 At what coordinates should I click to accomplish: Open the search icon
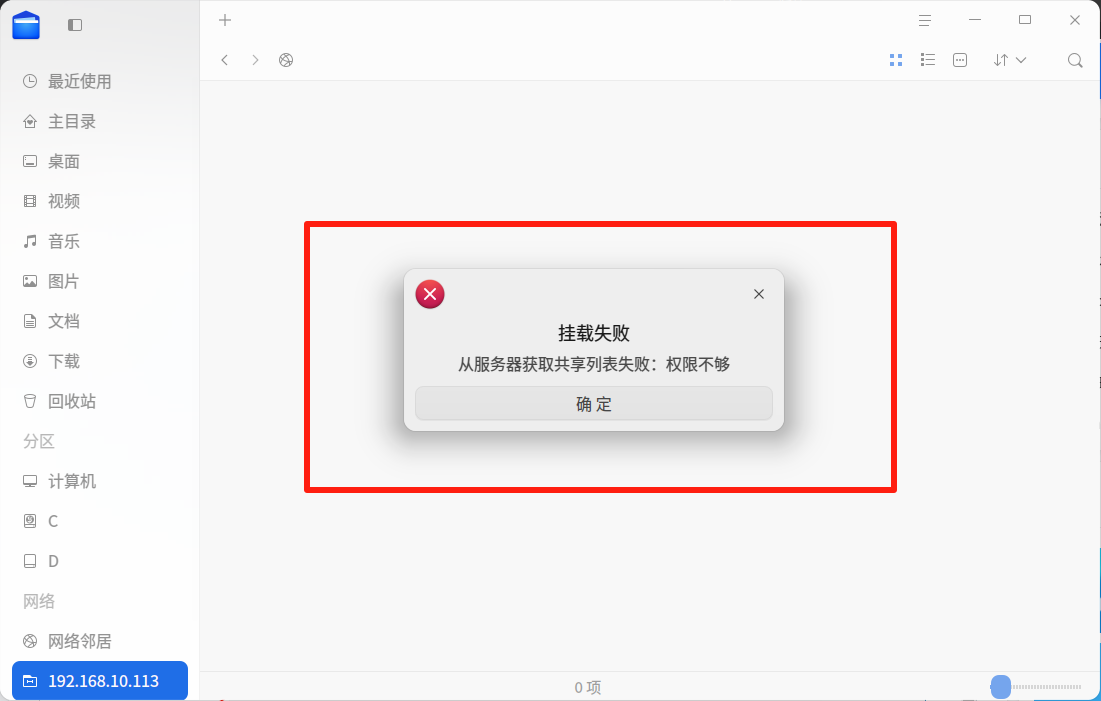(1075, 60)
